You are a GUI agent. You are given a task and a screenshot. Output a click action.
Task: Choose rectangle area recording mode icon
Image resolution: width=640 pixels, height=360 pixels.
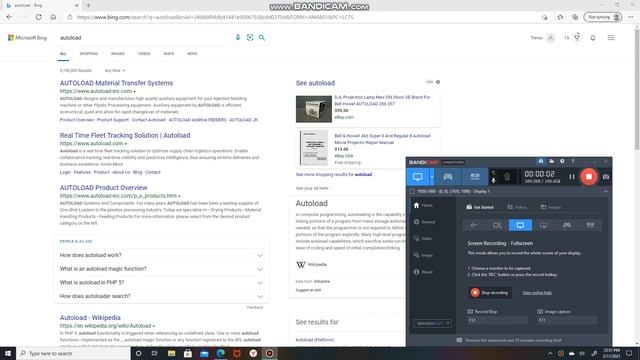tap(497, 225)
